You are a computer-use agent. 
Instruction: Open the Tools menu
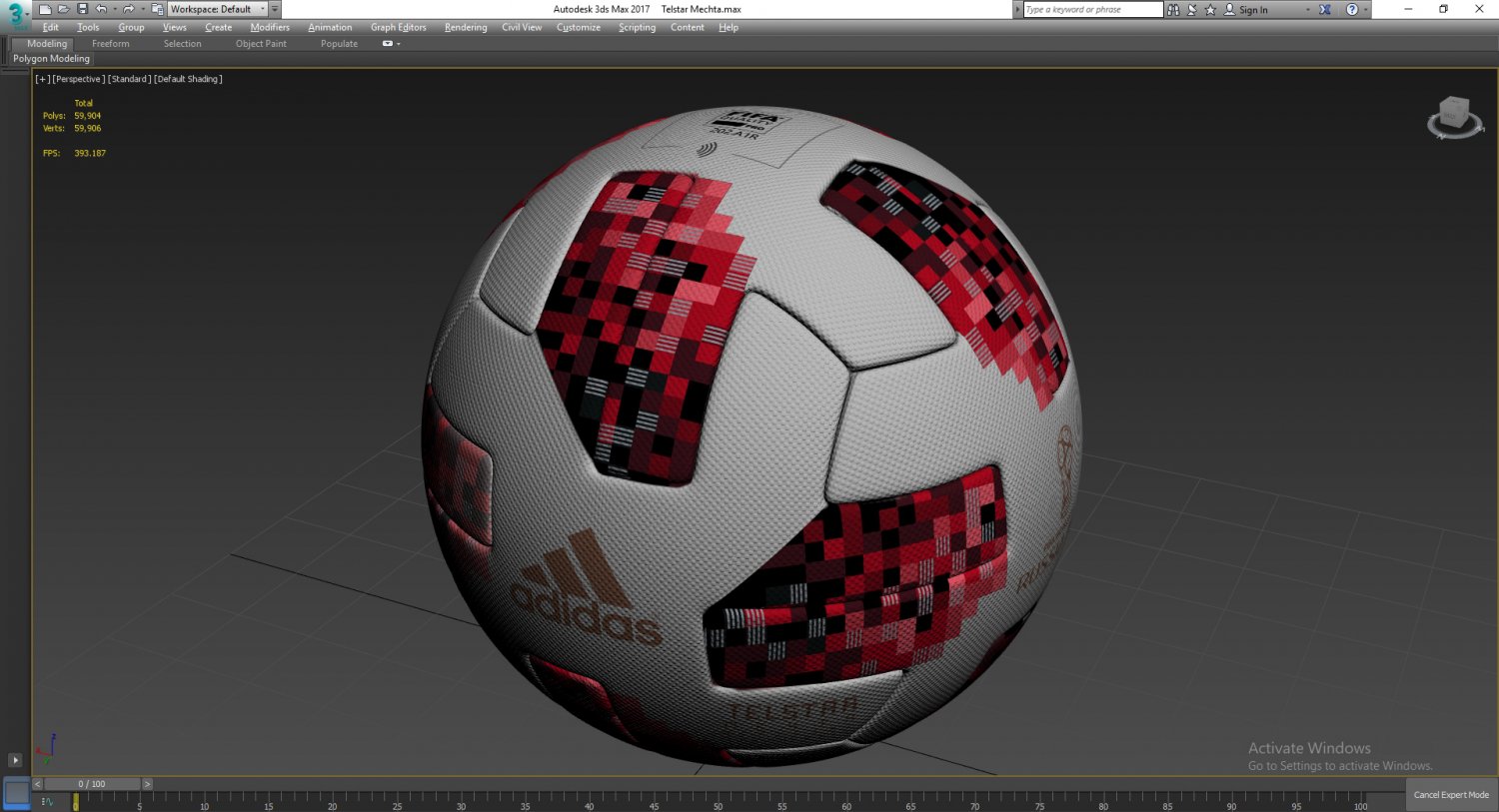click(x=88, y=27)
